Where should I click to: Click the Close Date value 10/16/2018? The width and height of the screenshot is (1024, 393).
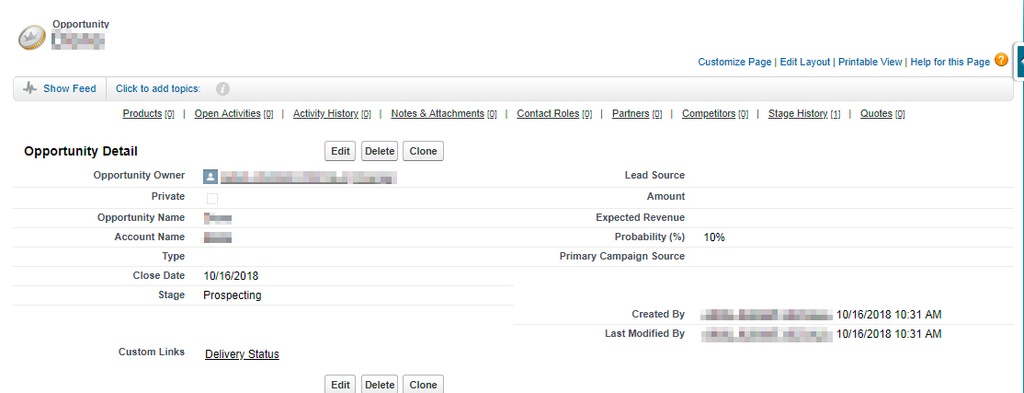(231, 276)
